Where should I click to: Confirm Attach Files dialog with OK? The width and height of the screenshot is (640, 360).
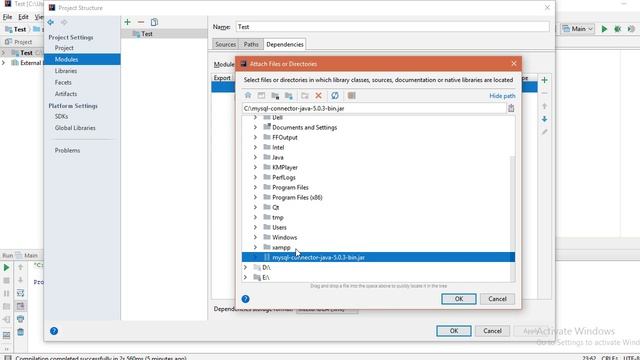click(459, 299)
